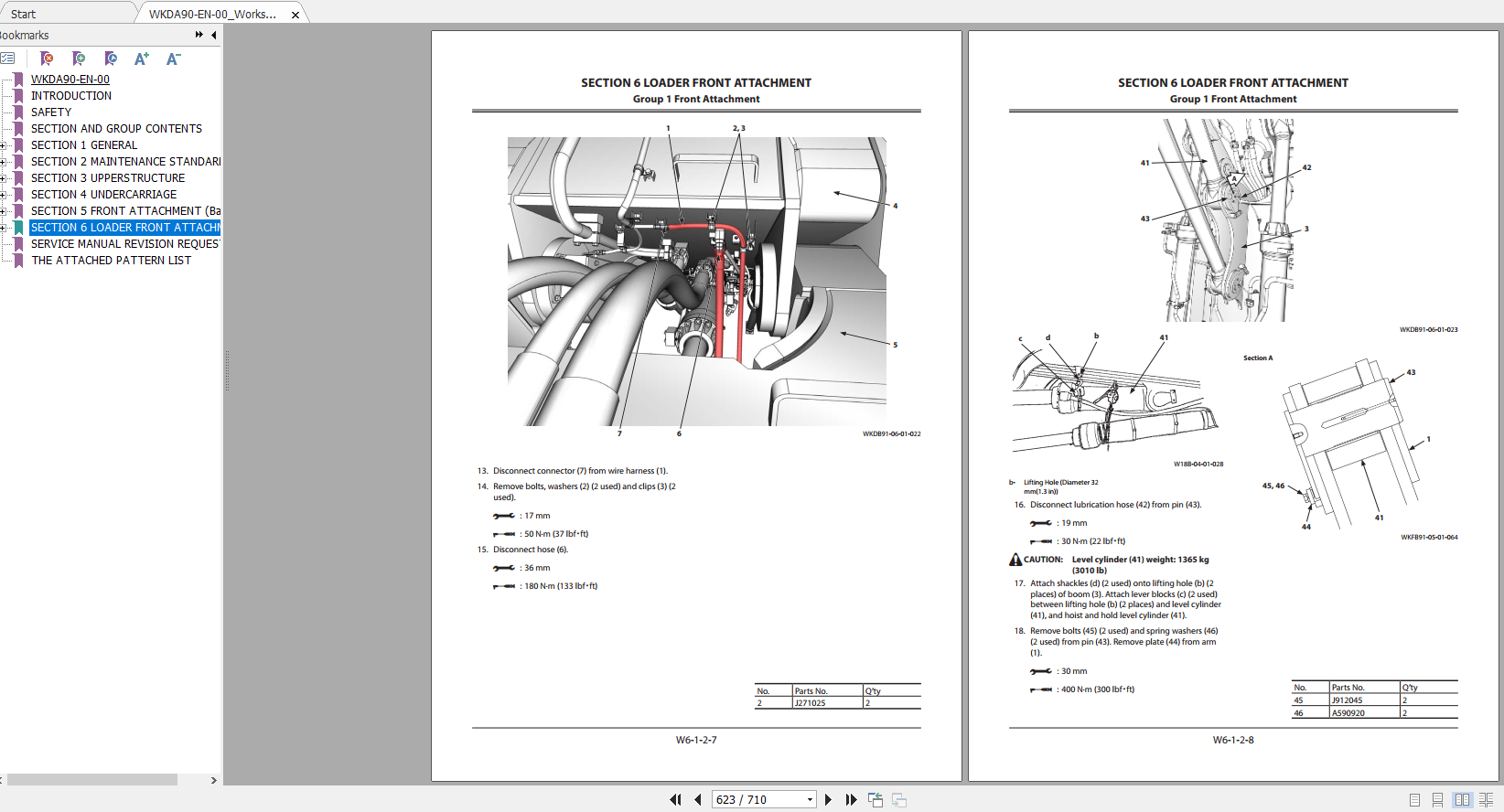This screenshot has width=1504, height=812.
Task: Click the boom cylinder illustration on right page
Action: (x=1226, y=219)
